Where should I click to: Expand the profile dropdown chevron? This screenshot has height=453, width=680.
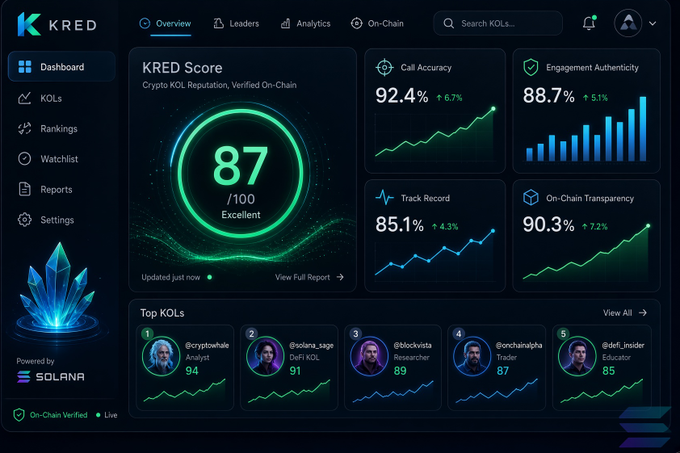point(652,23)
